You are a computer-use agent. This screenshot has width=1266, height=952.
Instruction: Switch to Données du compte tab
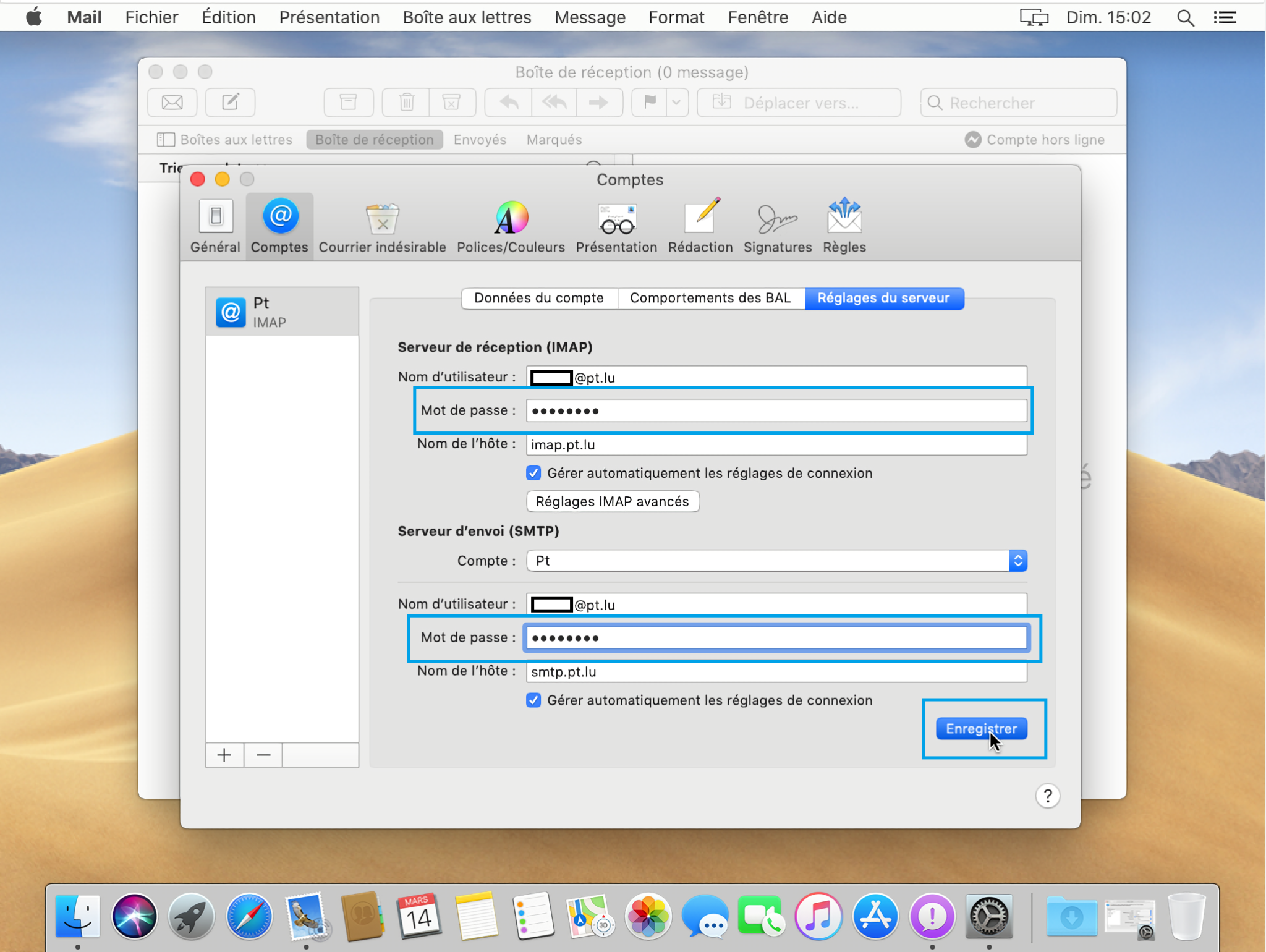point(537,297)
